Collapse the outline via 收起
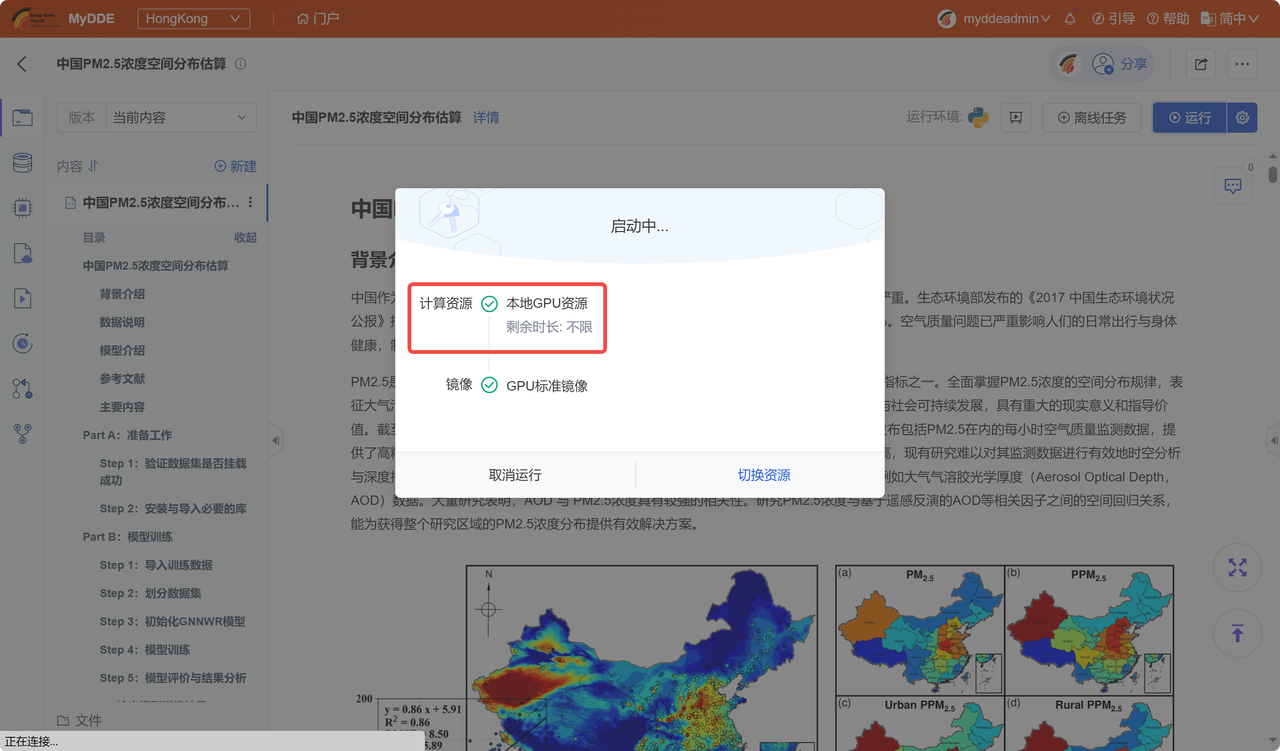The height and width of the screenshot is (751, 1280). pos(245,237)
